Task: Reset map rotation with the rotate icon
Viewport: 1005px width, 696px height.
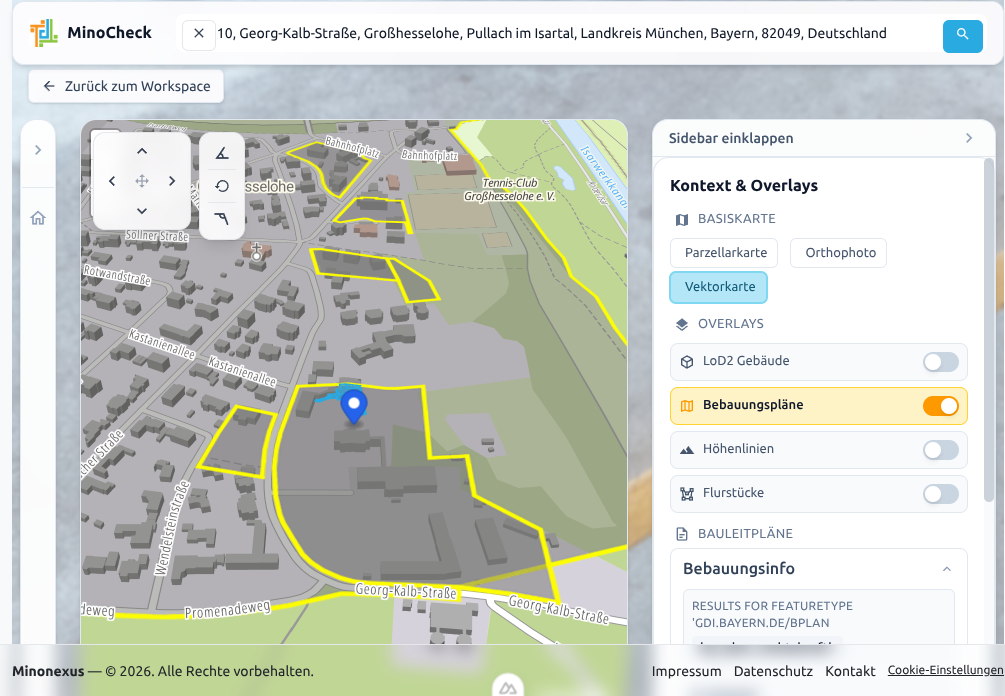Action: click(222, 186)
